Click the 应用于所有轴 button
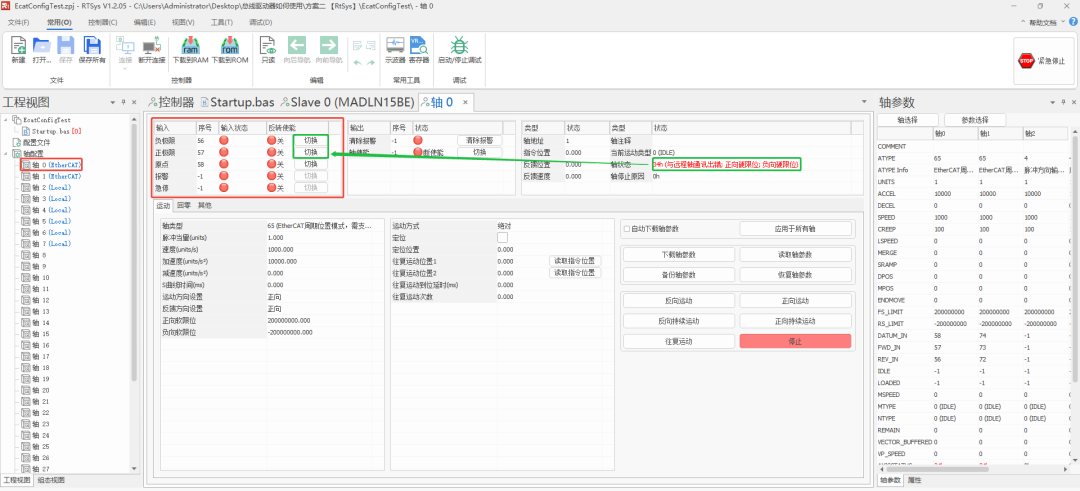This screenshot has height=491, width=1080. [x=796, y=229]
